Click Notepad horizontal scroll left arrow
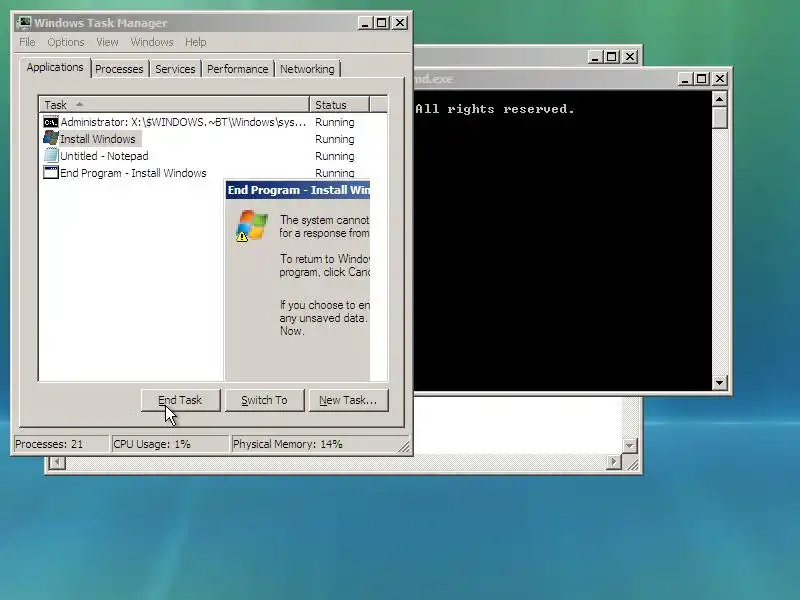Image resolution: width=800 pixels, height=600 pixels. coord(57,462)
